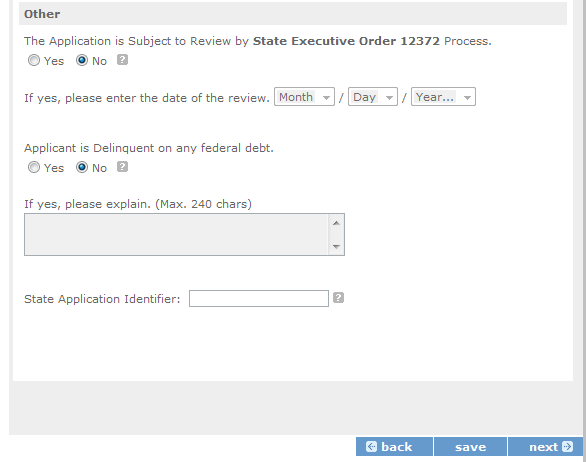Select Yes for delinquent on federal debt

click(x=34, y=167)
